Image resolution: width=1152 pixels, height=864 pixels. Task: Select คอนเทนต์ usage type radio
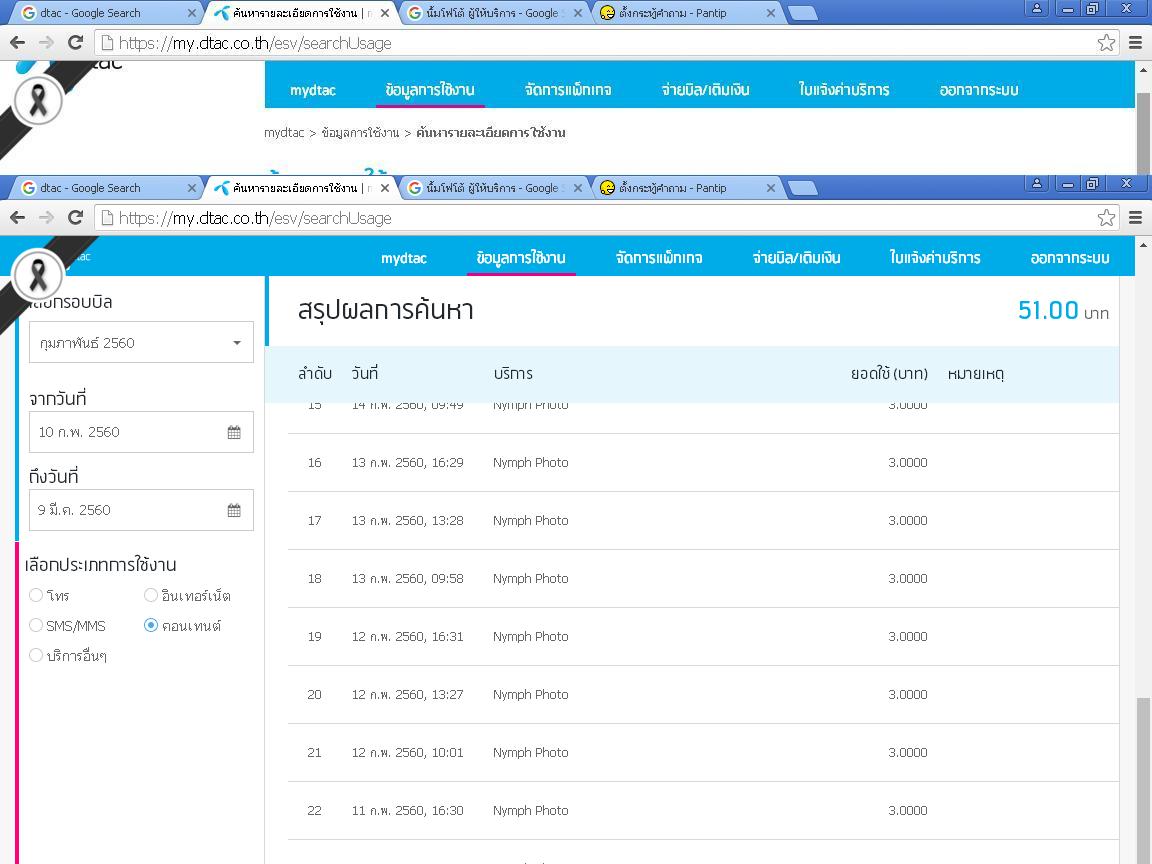pyautogui.click(x=151, y=625)
